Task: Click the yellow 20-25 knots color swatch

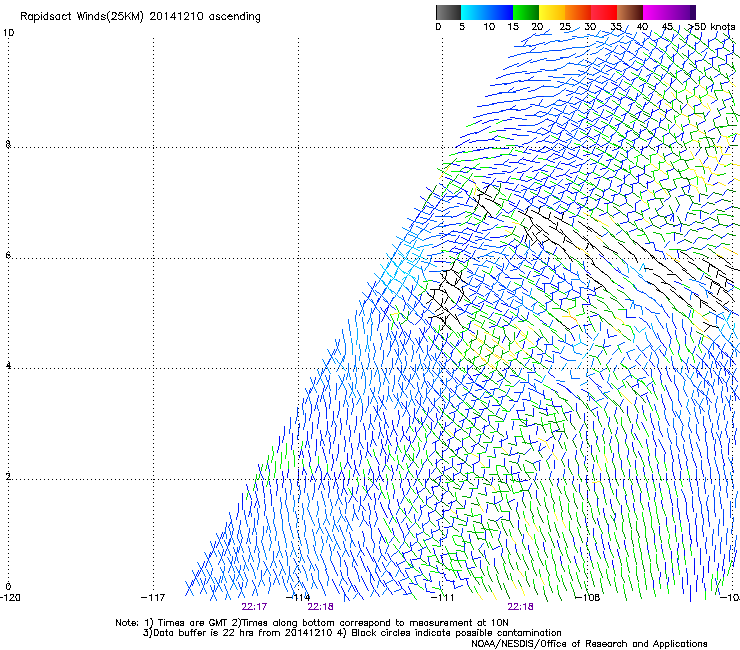Action: (x=552, y=12)
